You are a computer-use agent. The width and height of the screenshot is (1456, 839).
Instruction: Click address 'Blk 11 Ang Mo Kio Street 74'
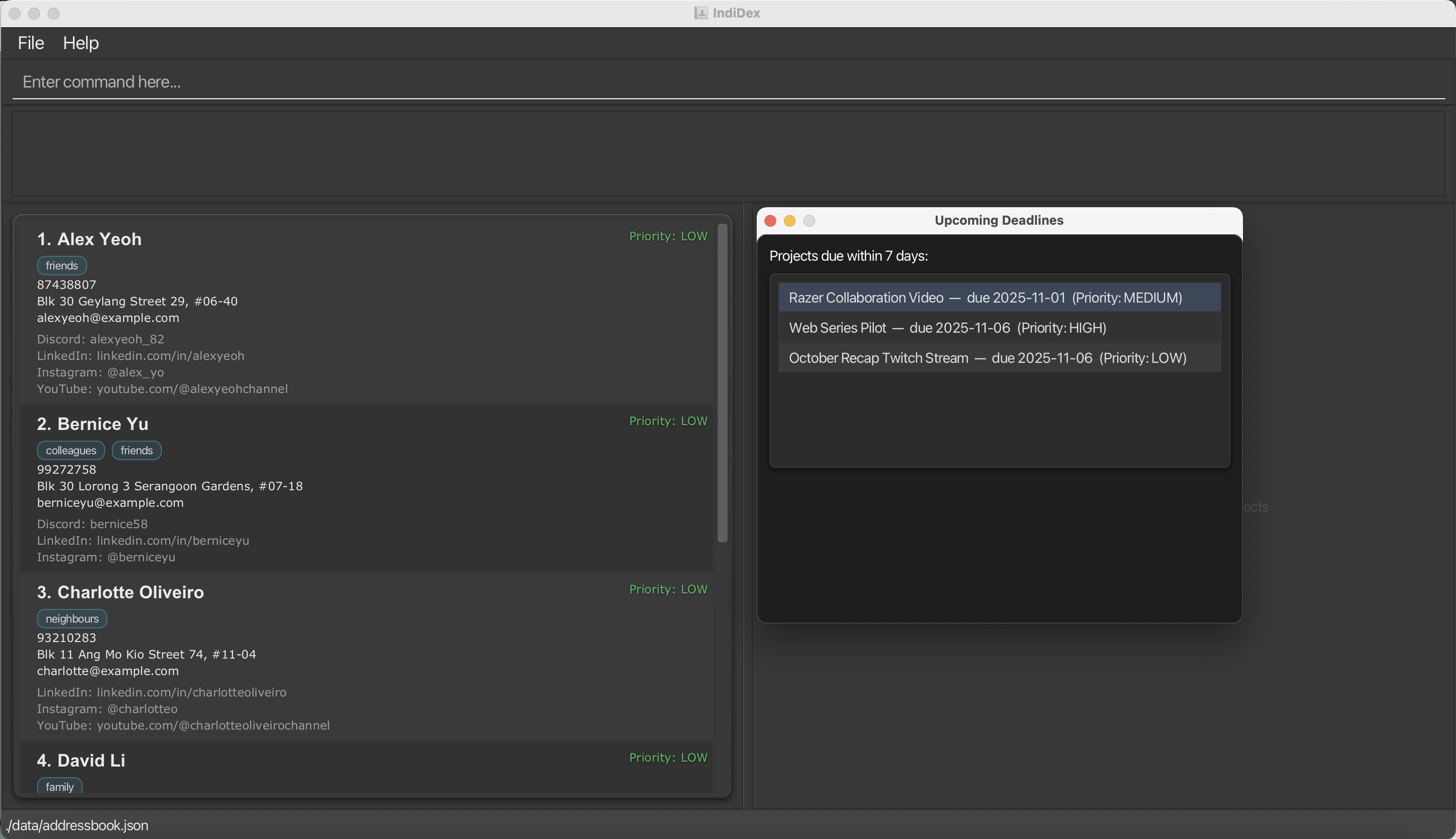121,655
